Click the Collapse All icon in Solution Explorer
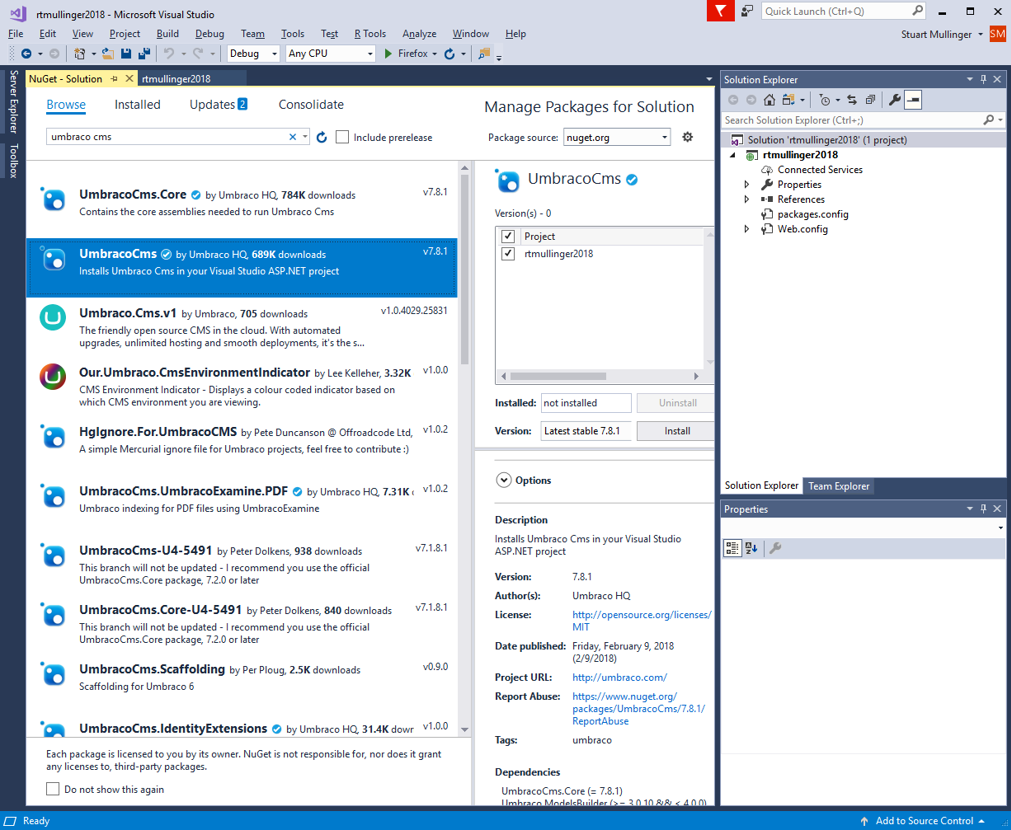The height and width of the screenshot is (830, 1011). (x=870, y=100)
